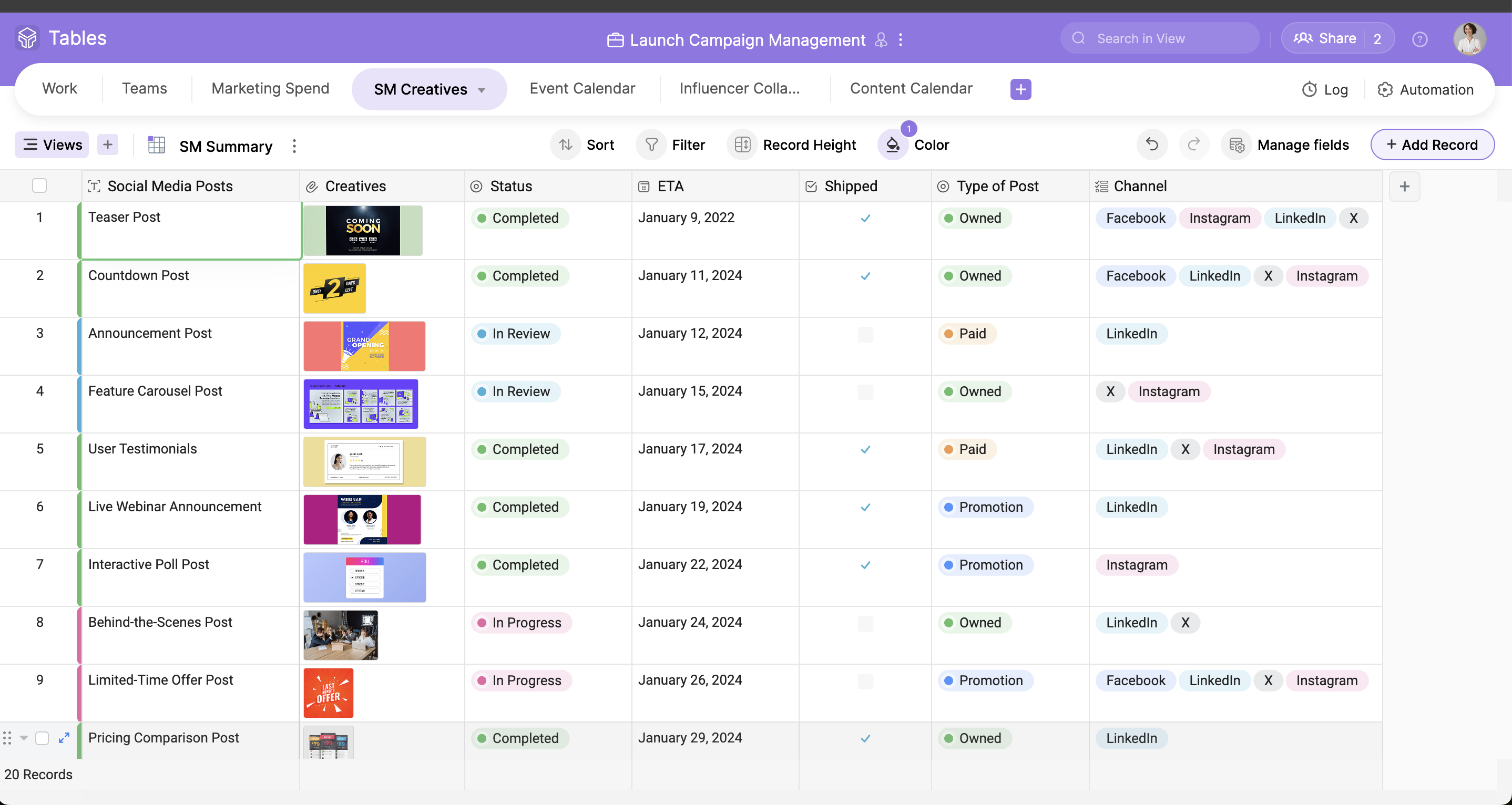Open the Color coloring options
The height and width of the screenshot is (805, 1512).
click(x=914, y=145)
